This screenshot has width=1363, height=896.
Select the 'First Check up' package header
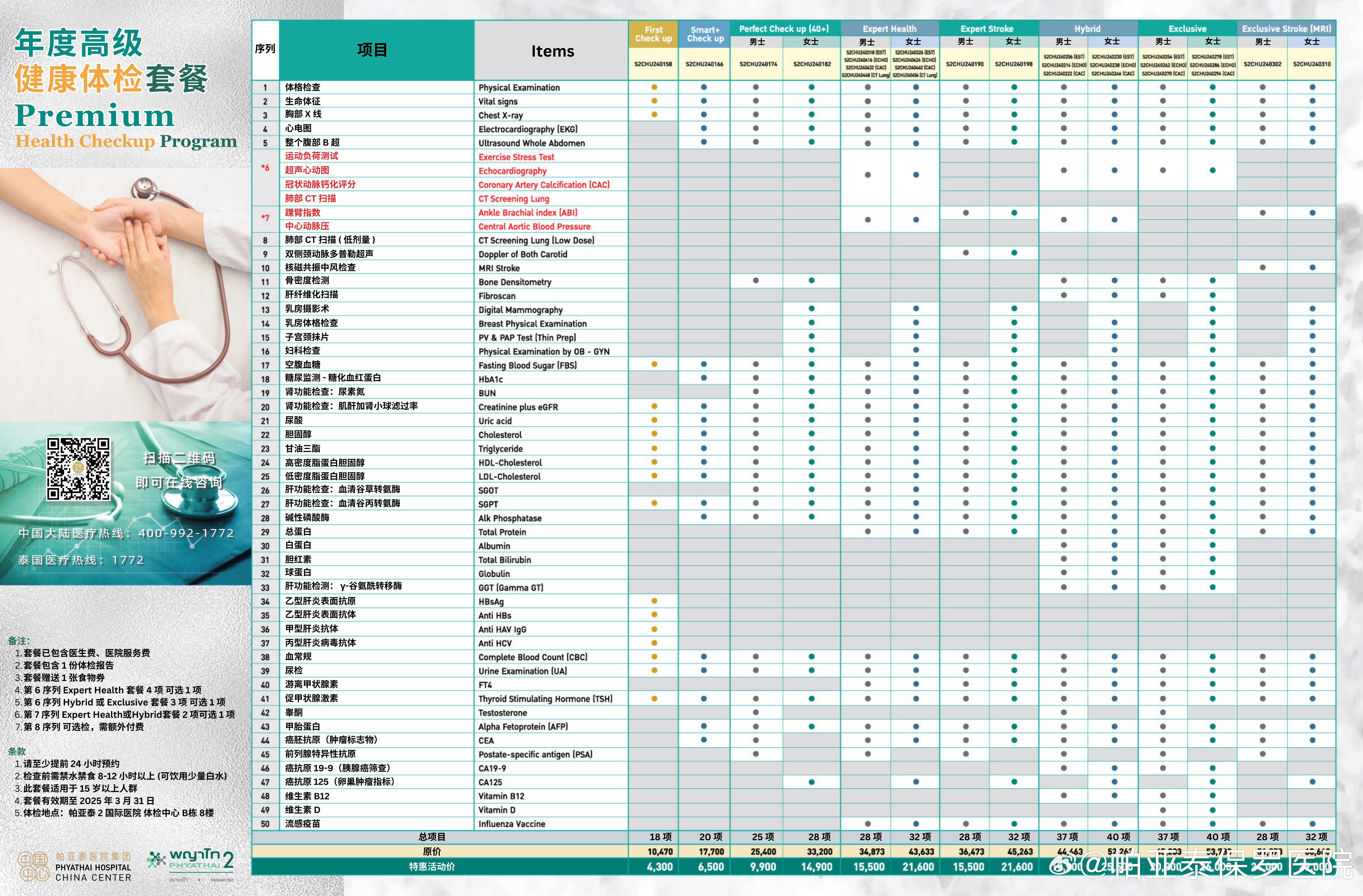coord(653,34)
